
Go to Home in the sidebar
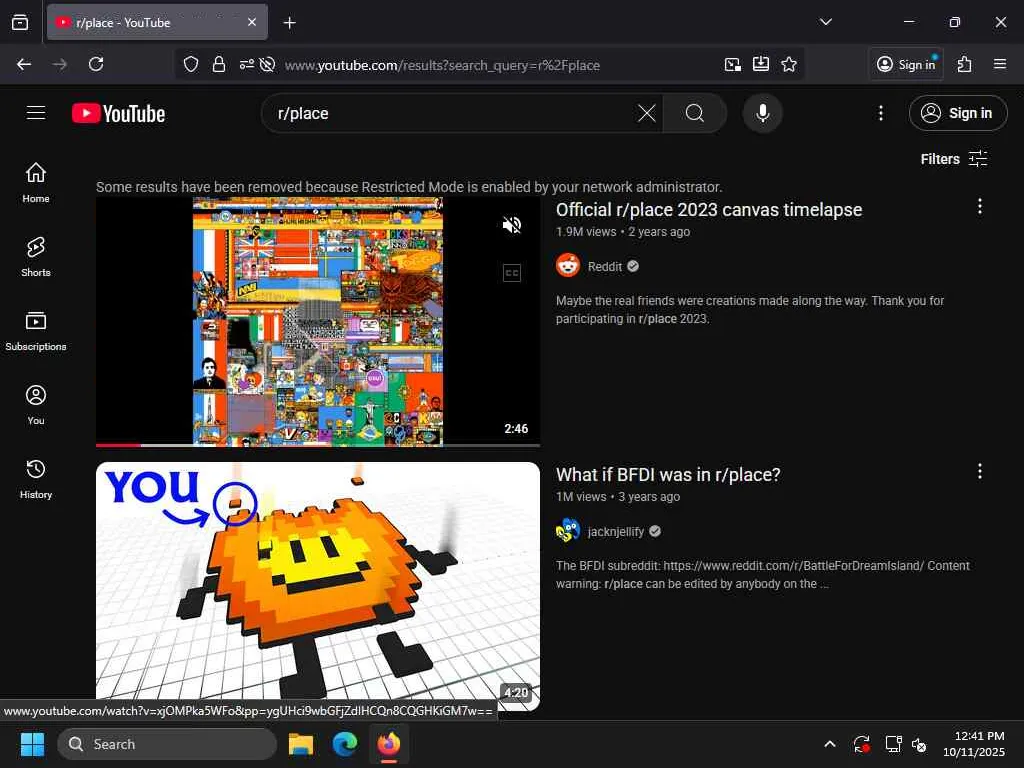point(36,183)
